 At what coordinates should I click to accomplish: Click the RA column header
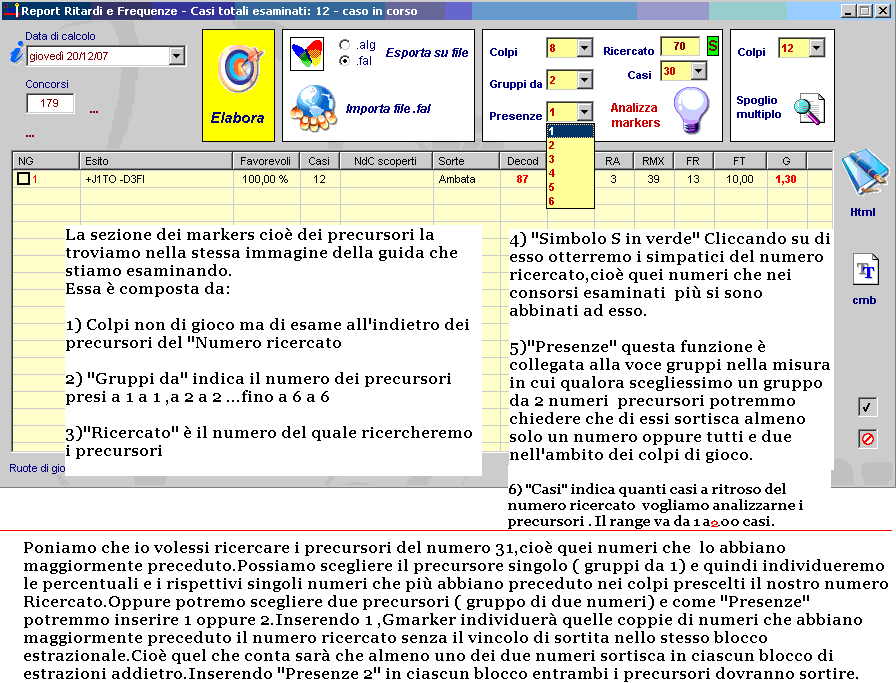pyautogui.click(x=613, y=161)
